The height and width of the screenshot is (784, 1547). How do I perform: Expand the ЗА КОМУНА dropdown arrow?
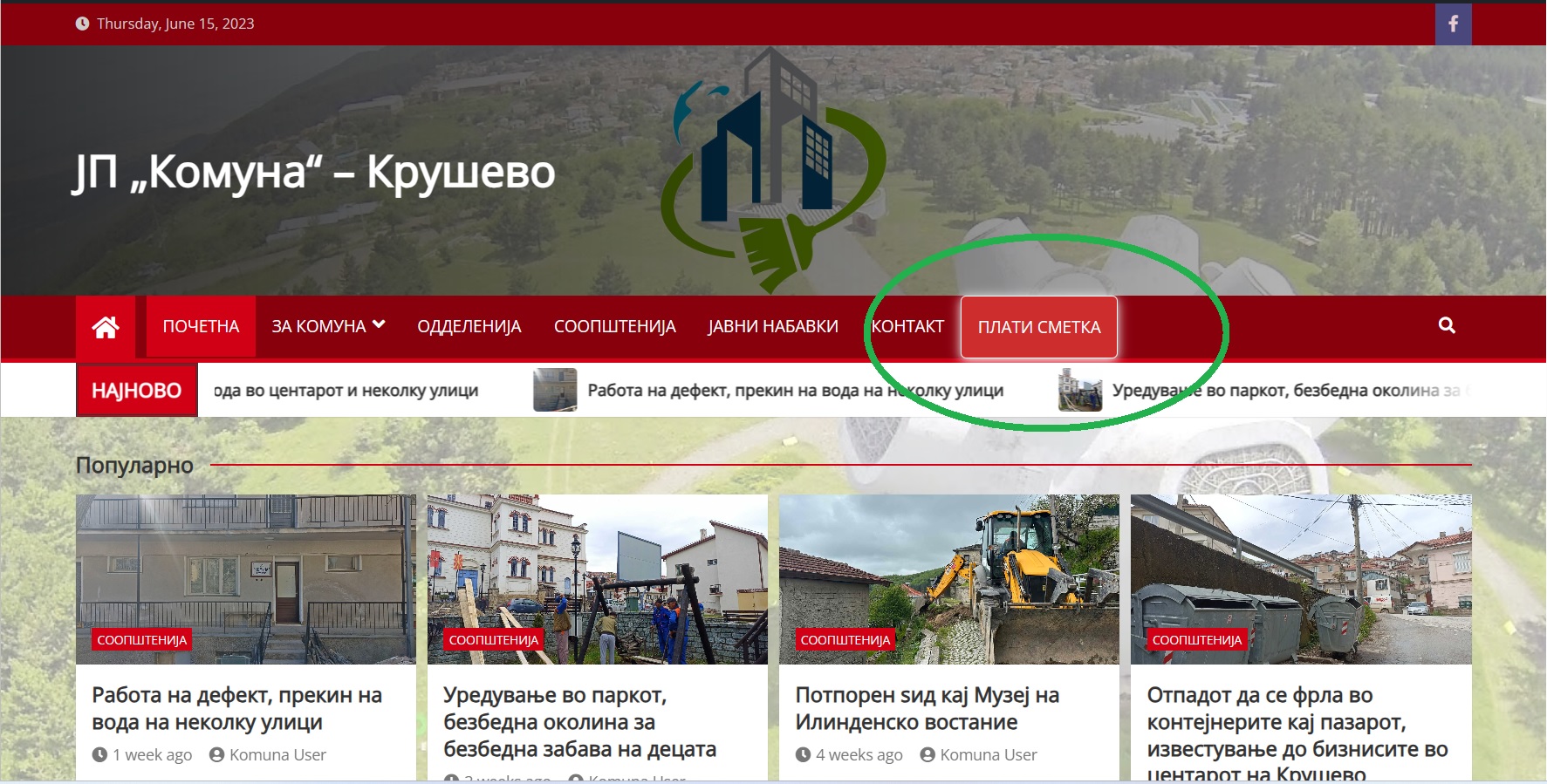(x=379, y=324)
